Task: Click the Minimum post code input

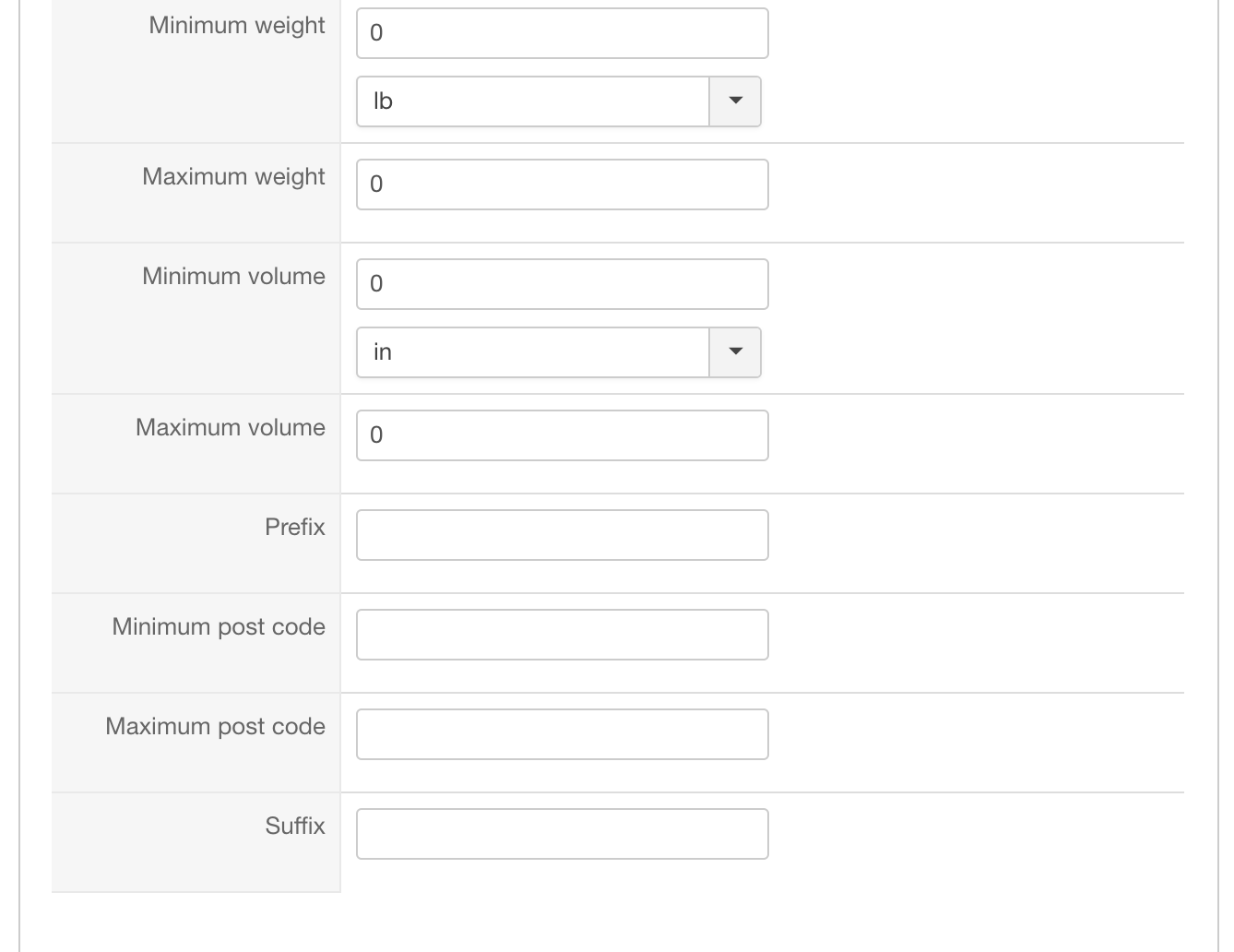Action: pyautogui.click(x=562, y=635)
